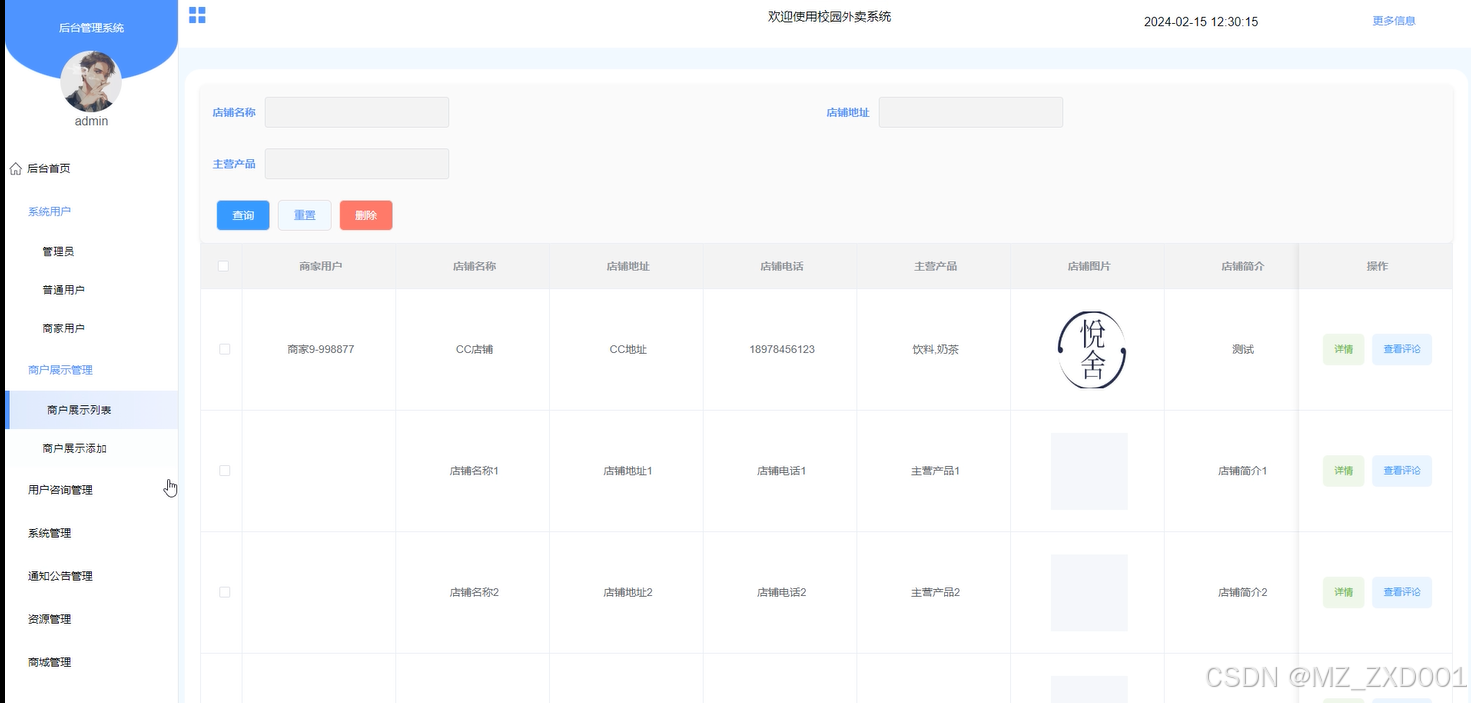Image resolution: width=1471 pixels, height=703 pixels.
Task: Click the 店铺简介 column header
Action: click(1243, 266)
